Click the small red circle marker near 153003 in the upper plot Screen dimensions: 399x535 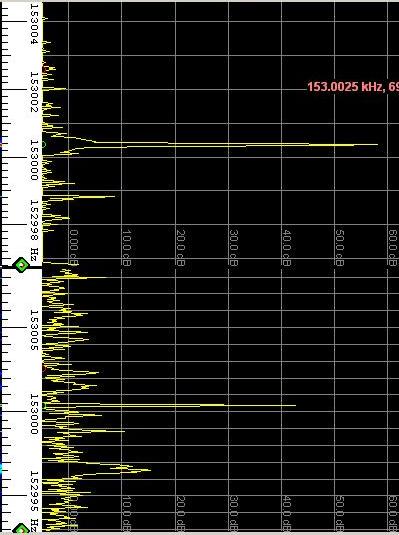tap(45, 69)
